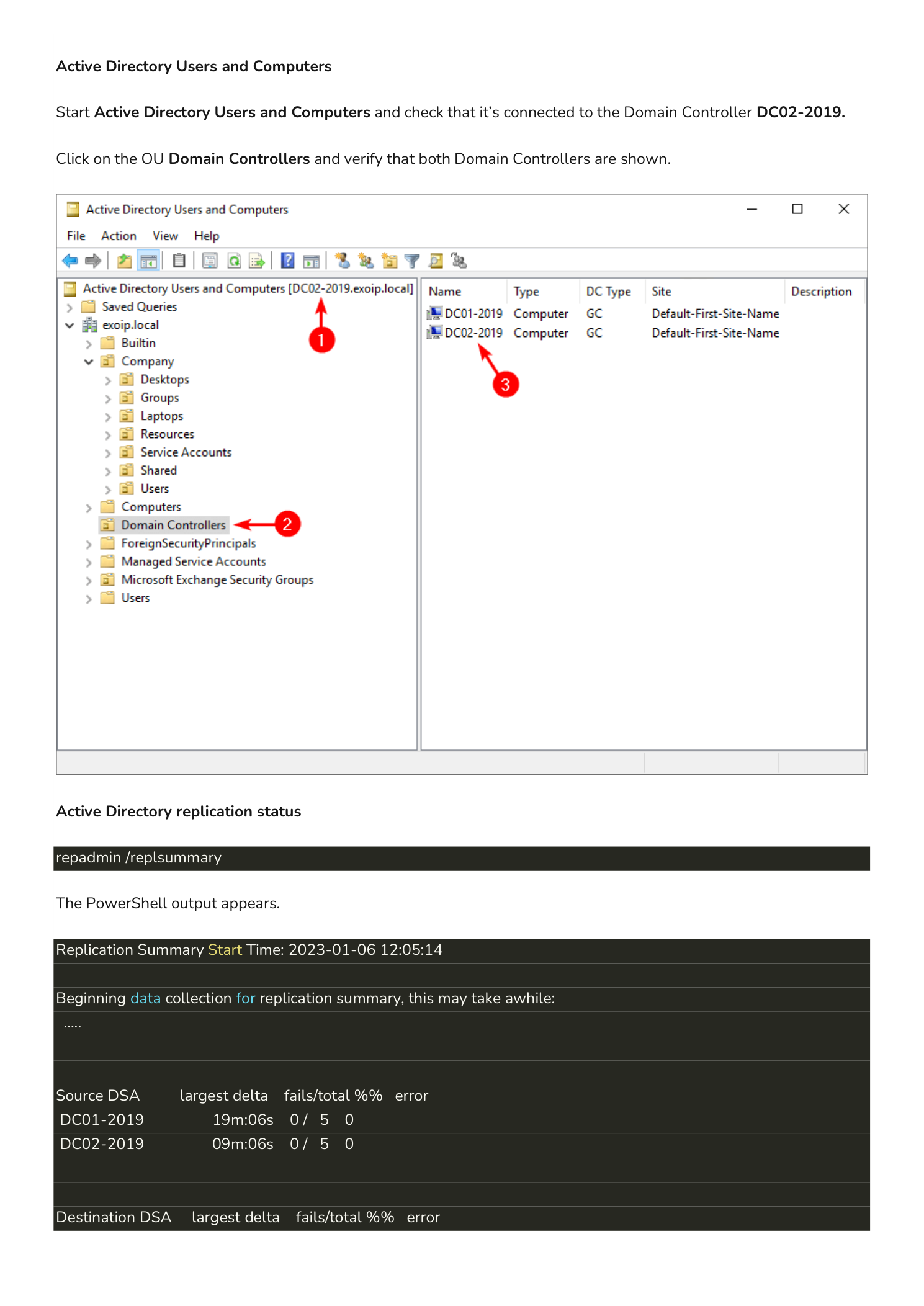Open the blue Help question mark icon
This screenshot has height=1306, width=924.
pyautogui.click(x=287, y=261)
